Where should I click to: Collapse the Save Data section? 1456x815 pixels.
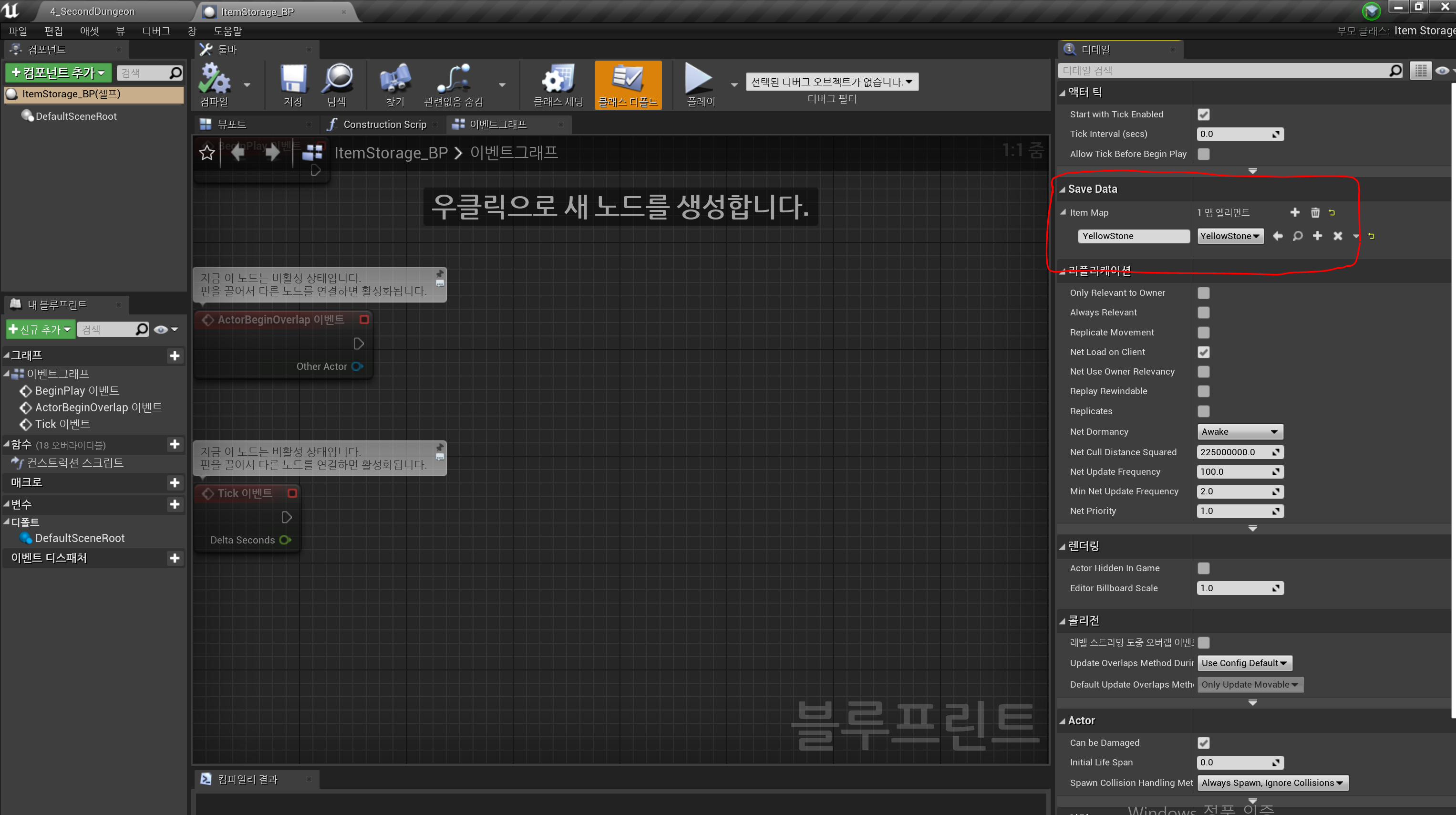tap(1062, 189)
